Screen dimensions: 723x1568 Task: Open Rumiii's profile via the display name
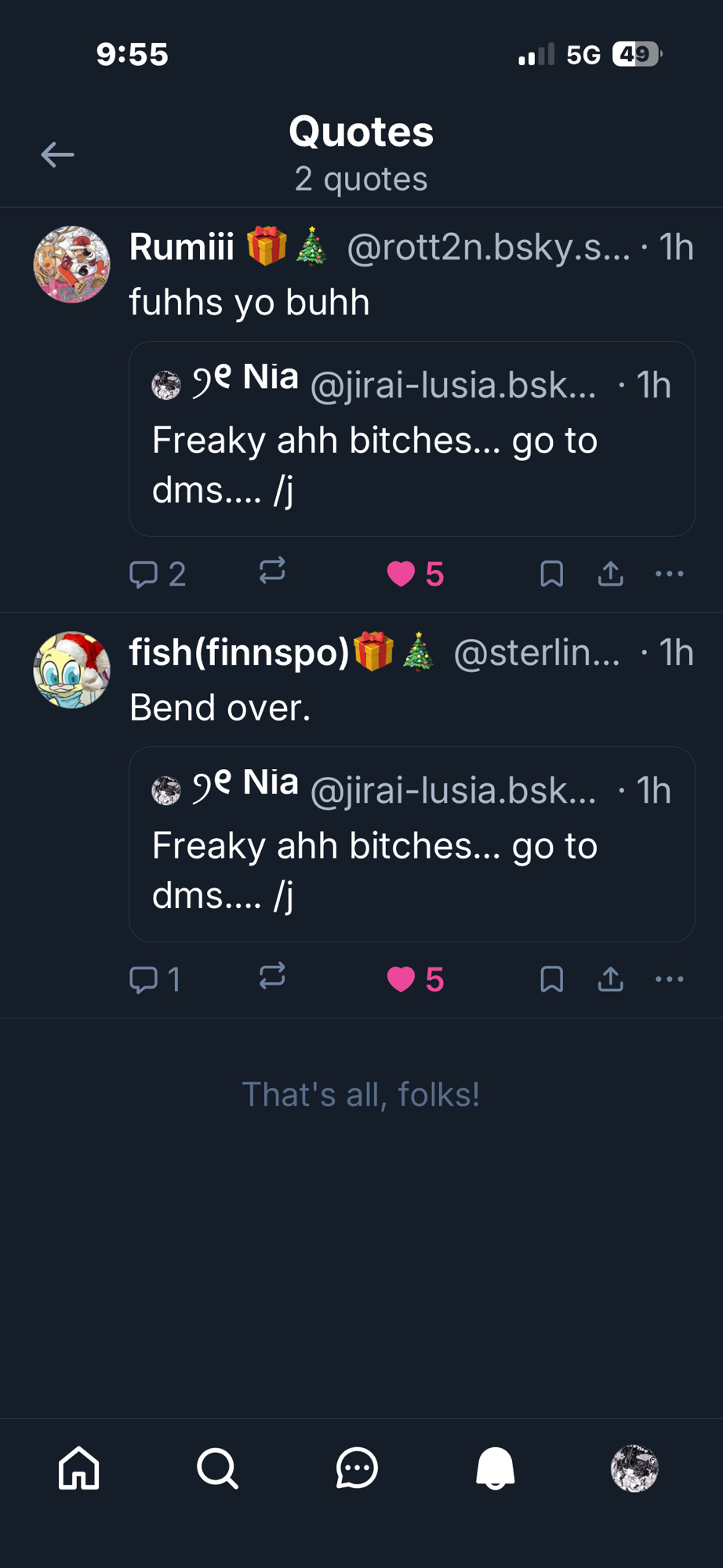(181, 247)
